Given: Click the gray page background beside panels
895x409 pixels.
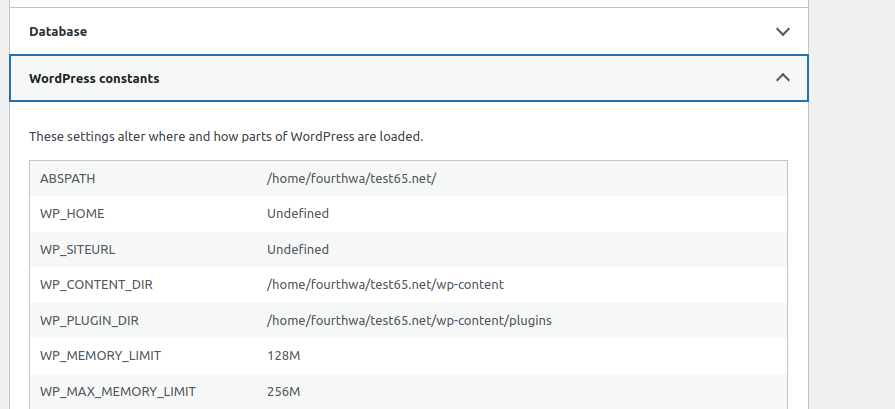Looking at the screenshot, I should pos(850,200).
